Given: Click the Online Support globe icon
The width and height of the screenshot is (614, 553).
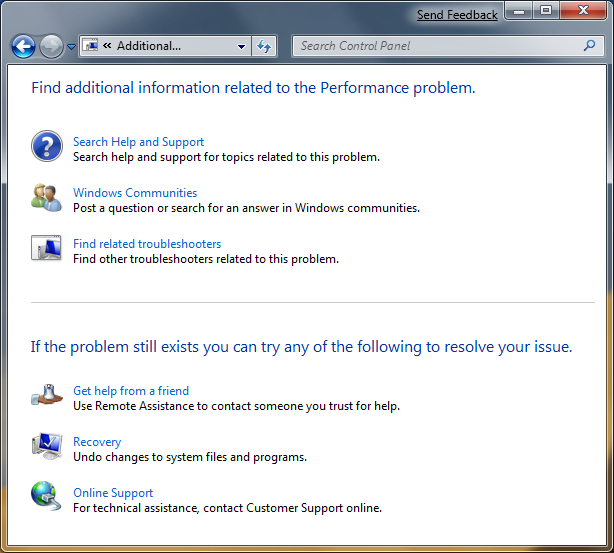Looking at the screenshot, I should tap(46, 496).
